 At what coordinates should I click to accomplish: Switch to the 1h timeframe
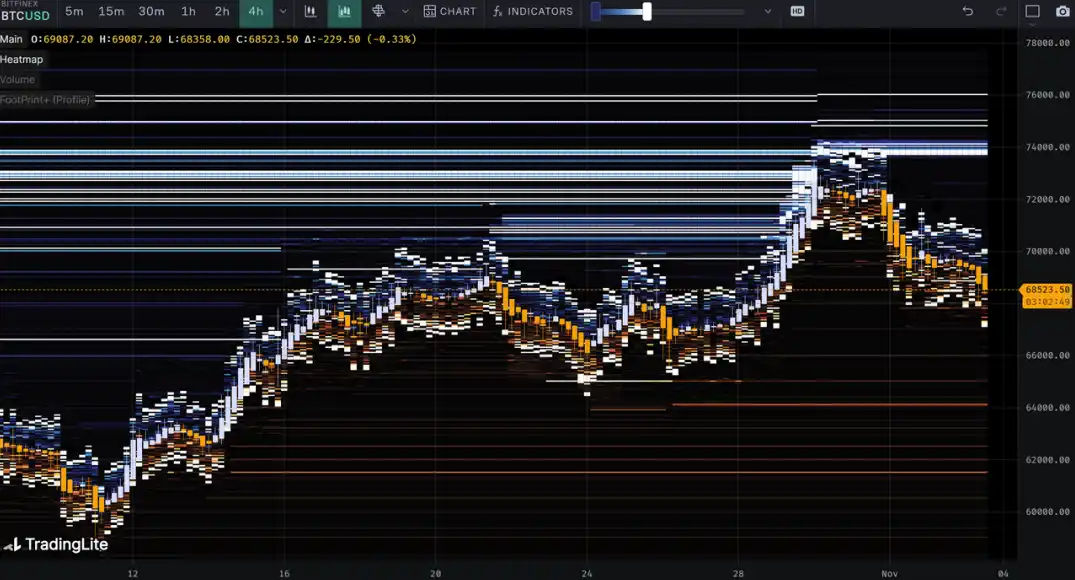click(x=188, y=12)
